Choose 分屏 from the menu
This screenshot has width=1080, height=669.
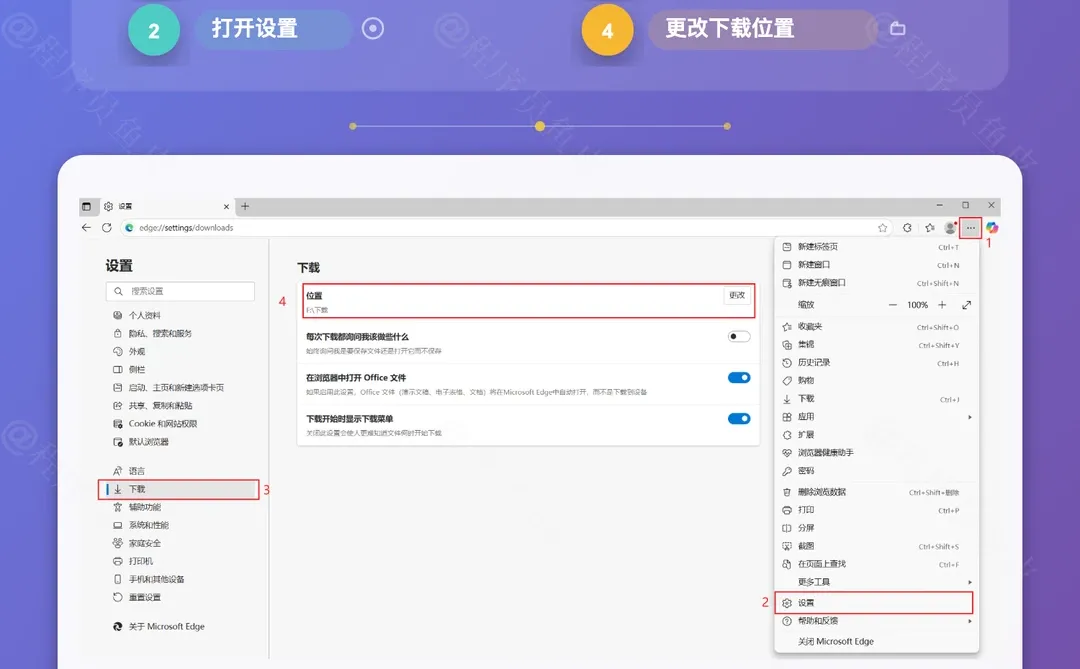[876, 528]
